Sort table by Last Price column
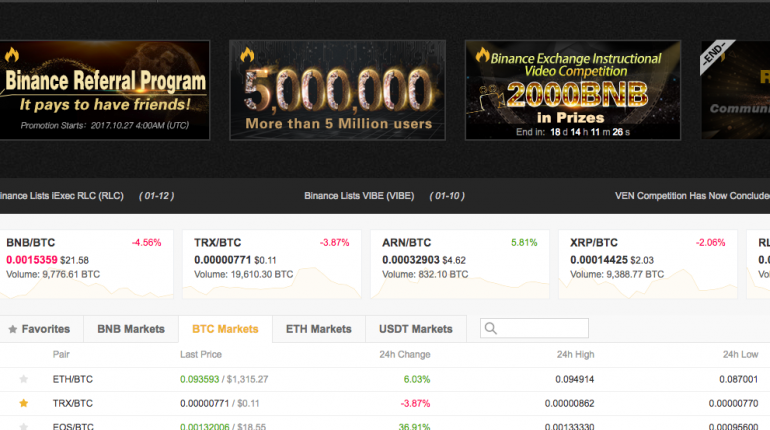The width and height of the screenshot is (770, 430). (x=201, y=354)
